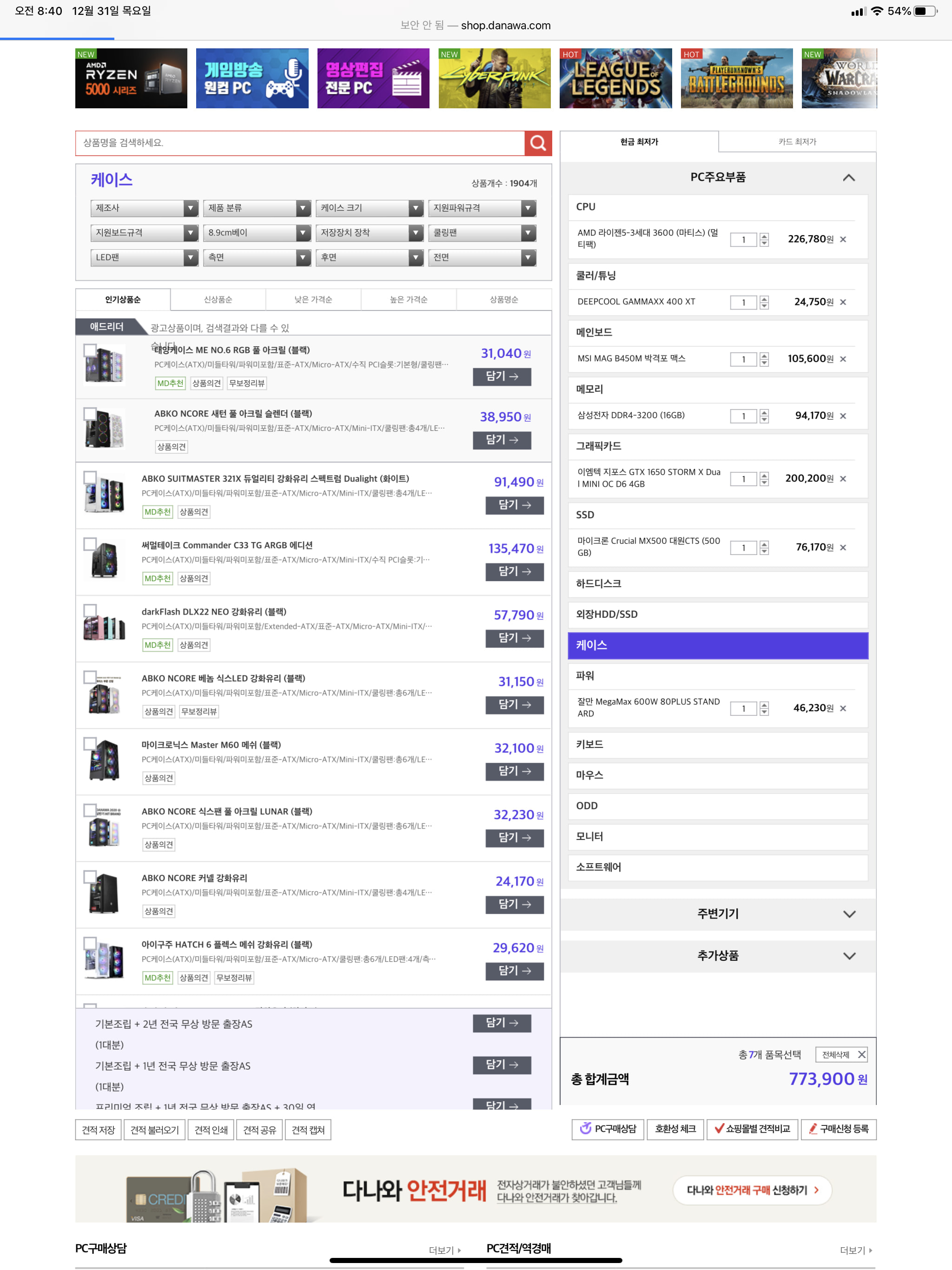Open the AMD Ryzen 5000 series banner
Viewport: 952px width, 1270px height.
point(131,78)
